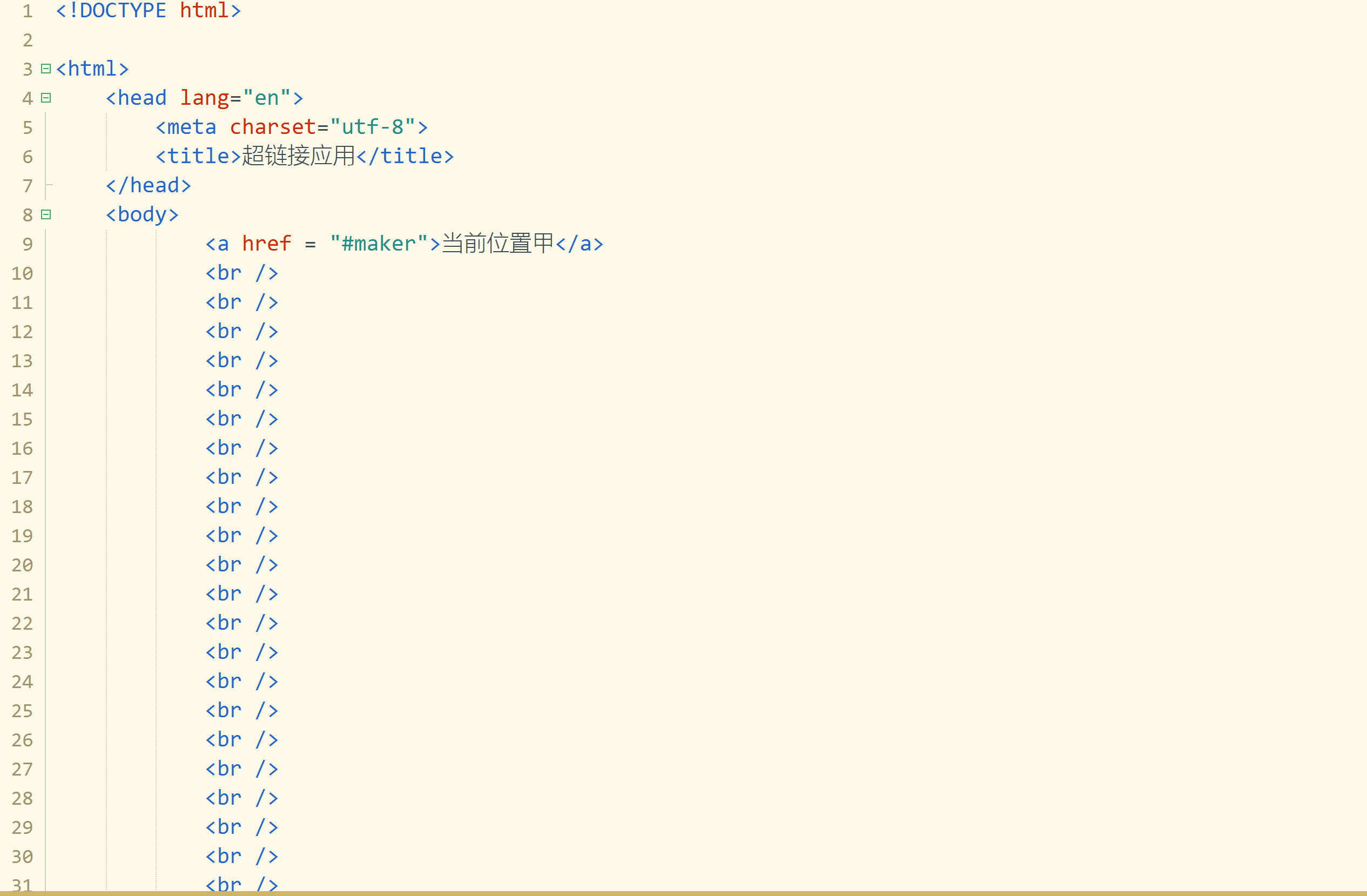The image size is (1367, 896).
Task: Click the charset attribute name
Action: [x=273, y=127]
